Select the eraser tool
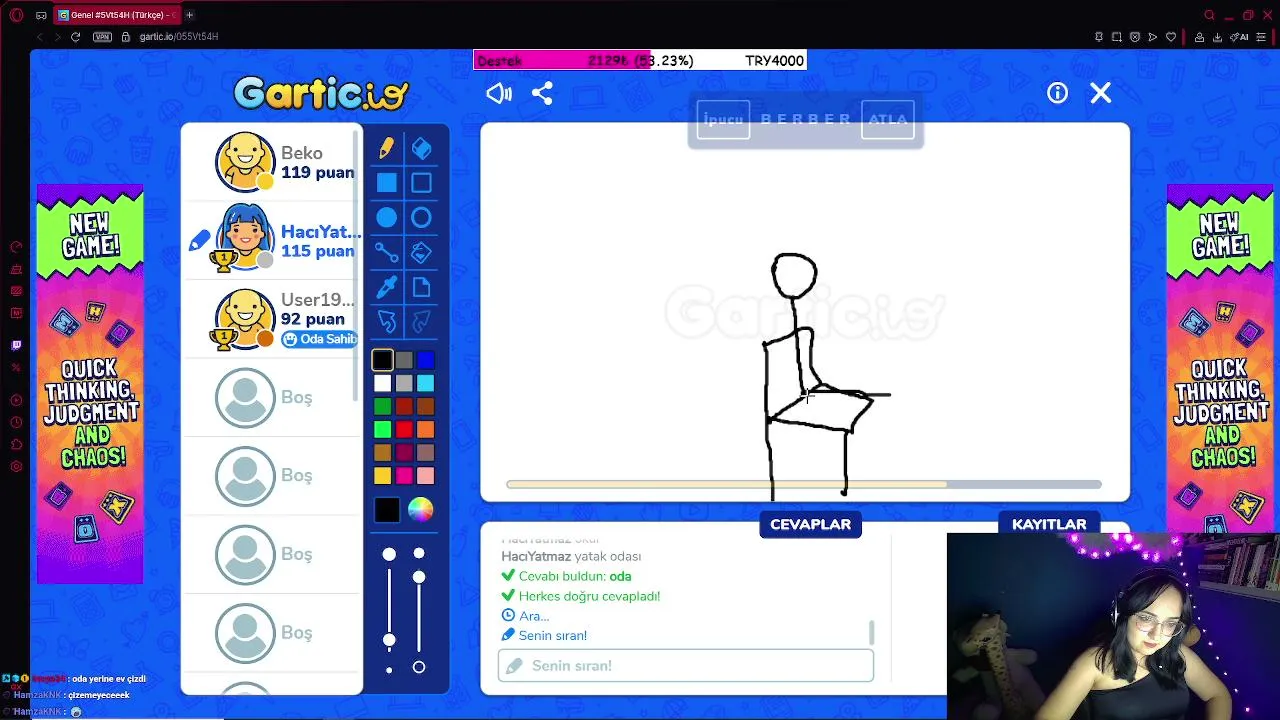The image size is (1280, 720). (421, 148)
